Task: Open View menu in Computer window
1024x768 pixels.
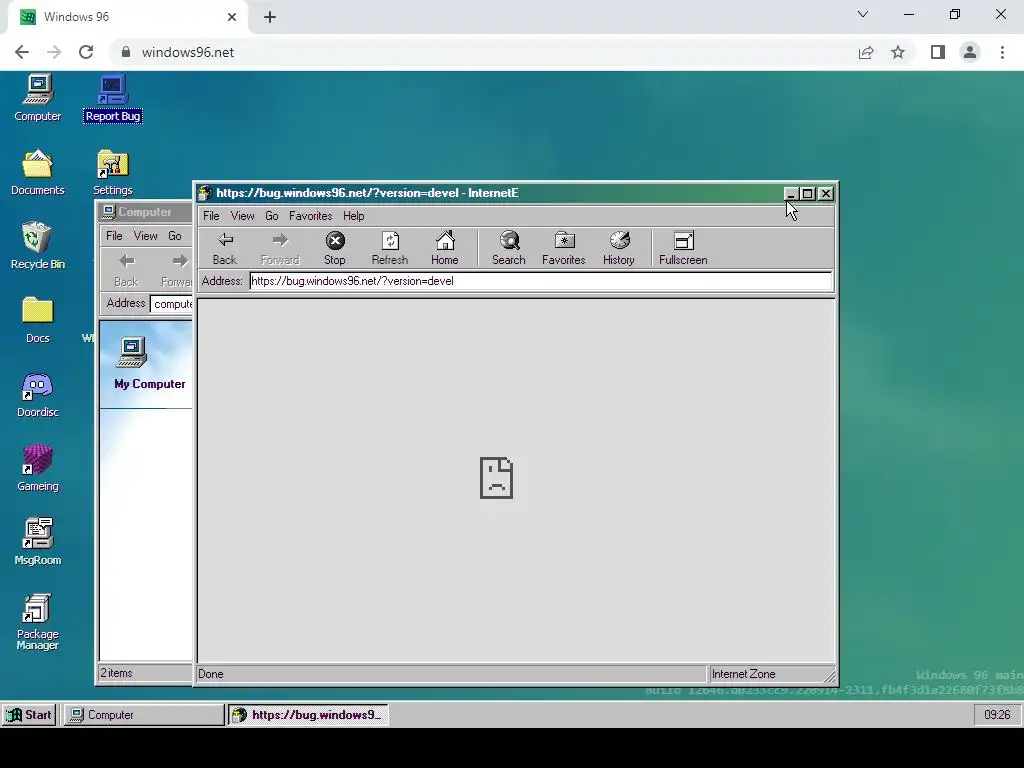Action: [x=146, y=236]
